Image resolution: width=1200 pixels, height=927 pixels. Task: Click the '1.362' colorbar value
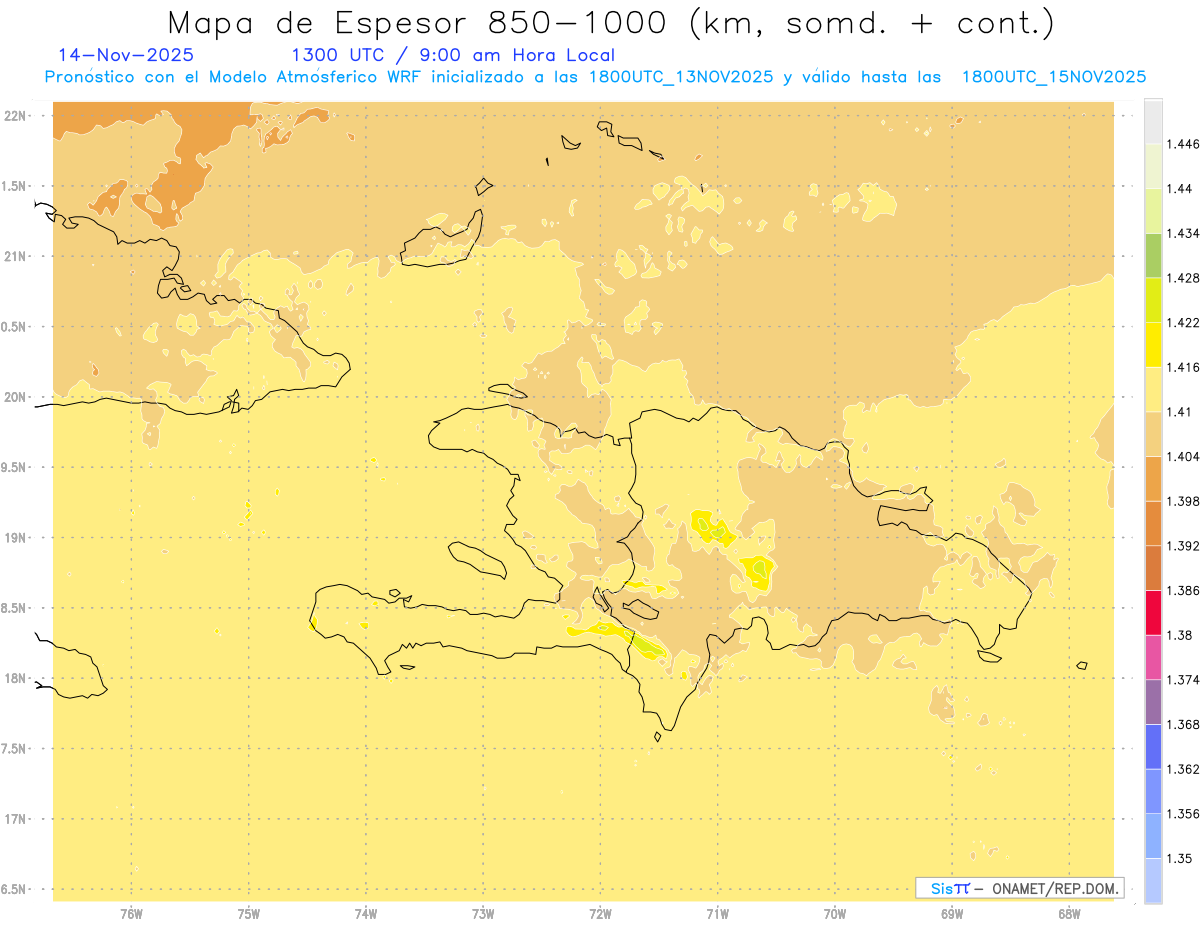pos(1185,769)
